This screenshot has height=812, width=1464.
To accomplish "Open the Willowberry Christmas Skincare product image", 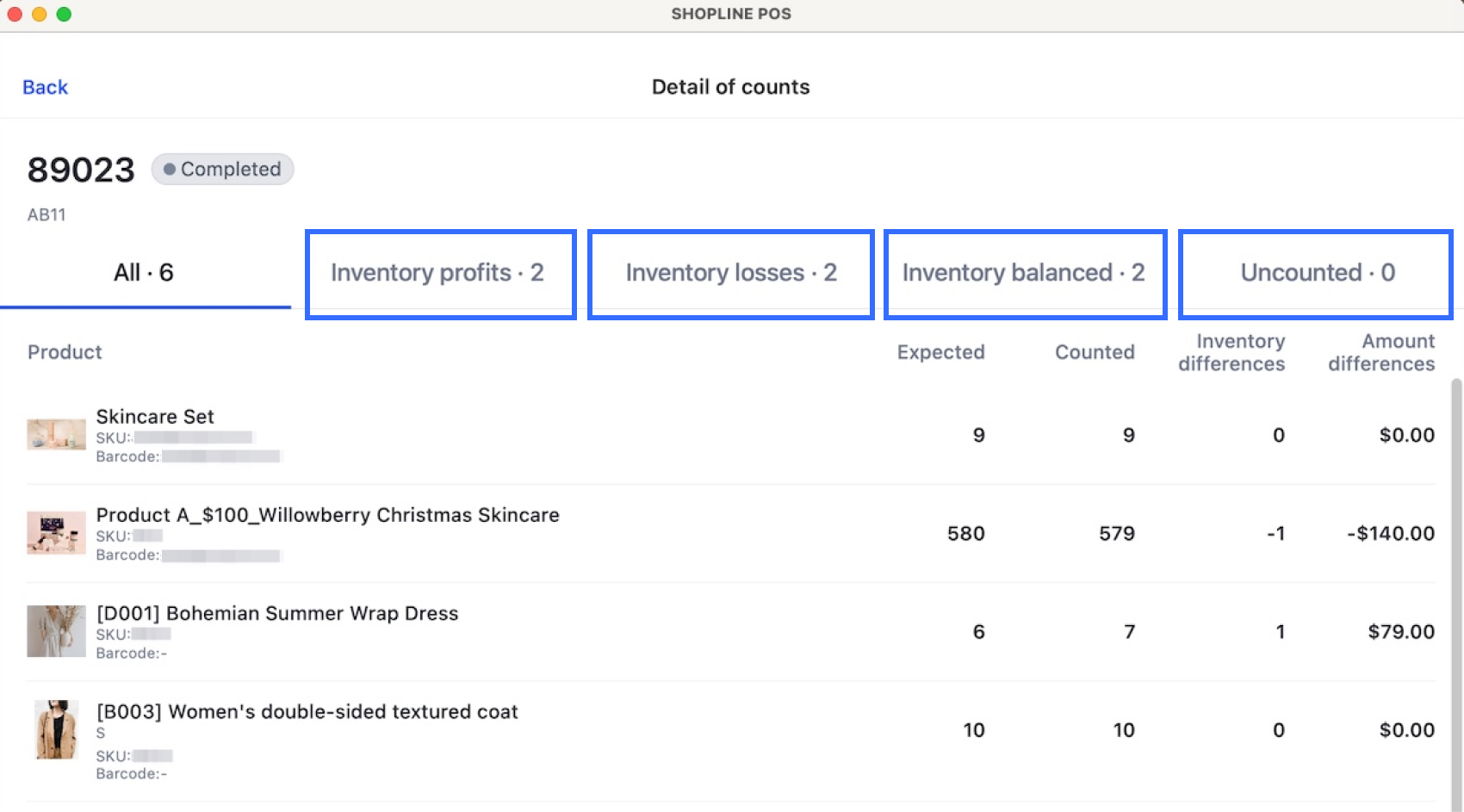I will click(x=56, y=533).
